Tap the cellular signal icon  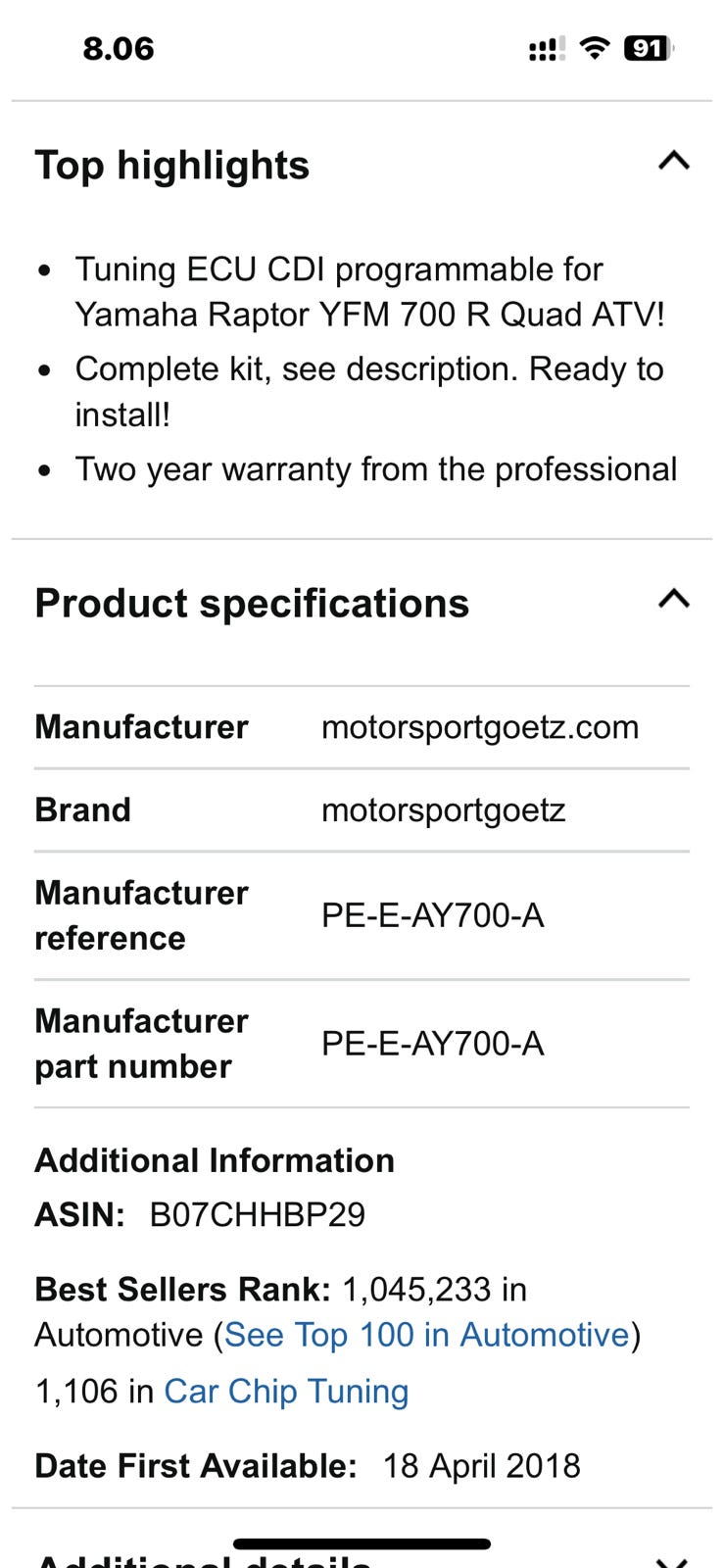[546, 49]
